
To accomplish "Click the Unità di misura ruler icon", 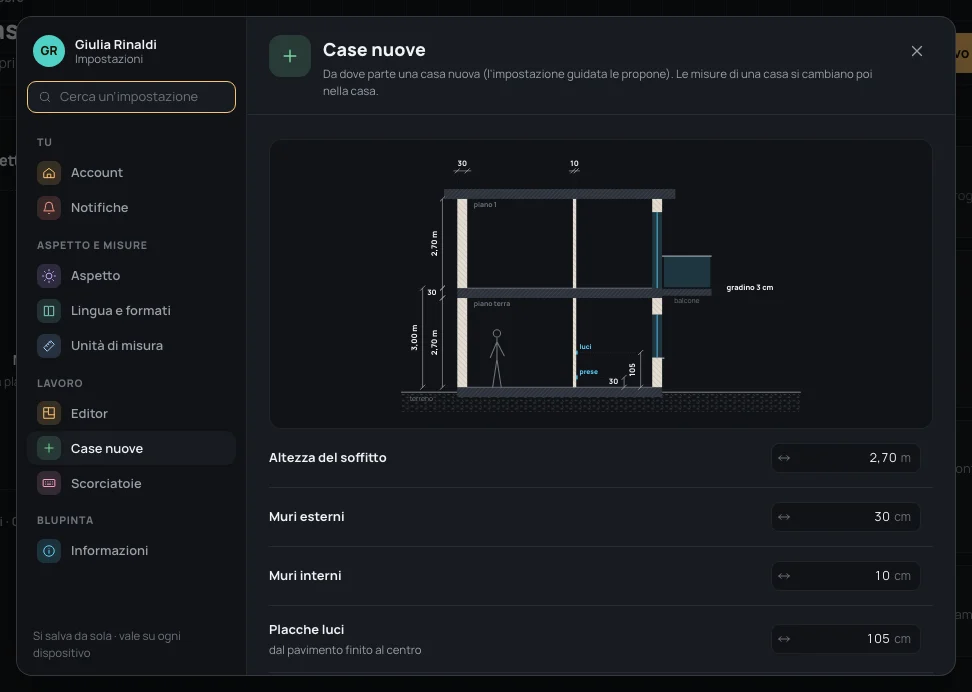I will (49, 346).
